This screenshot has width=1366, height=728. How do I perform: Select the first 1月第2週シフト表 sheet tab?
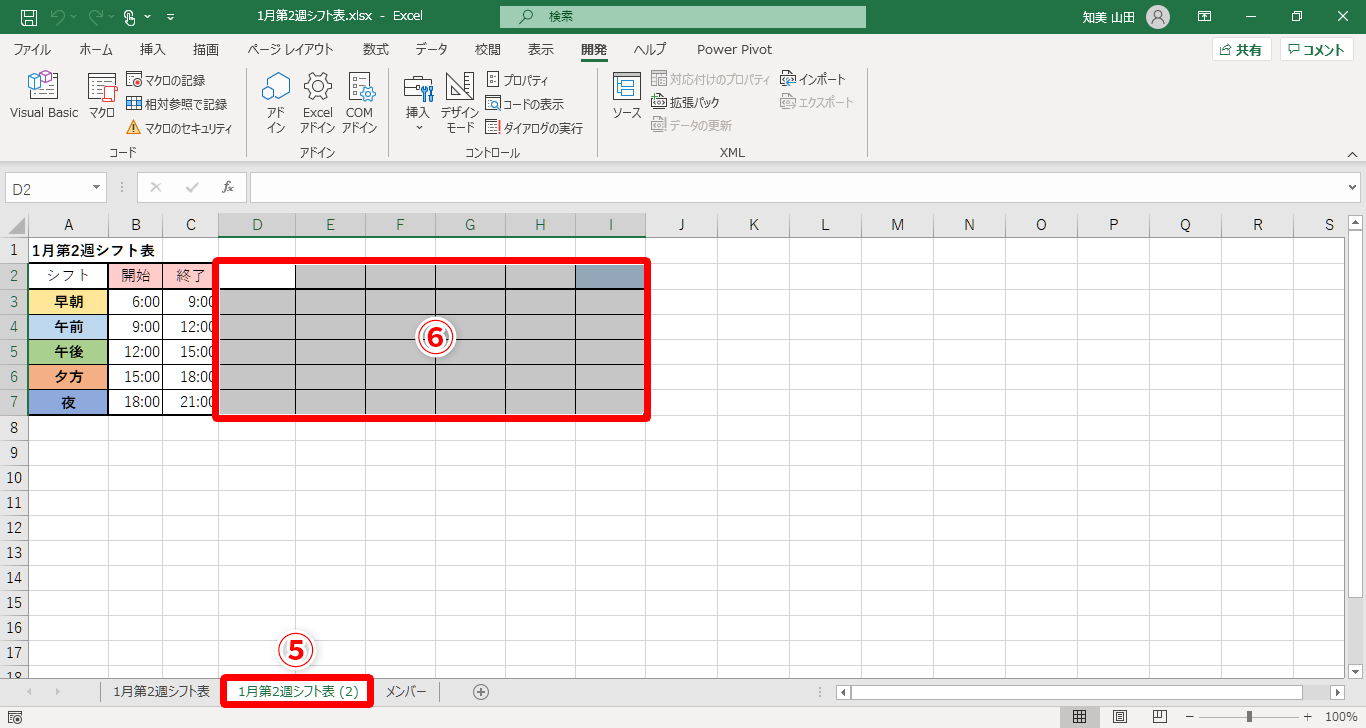pyautogui.click(x=161, y=691)
